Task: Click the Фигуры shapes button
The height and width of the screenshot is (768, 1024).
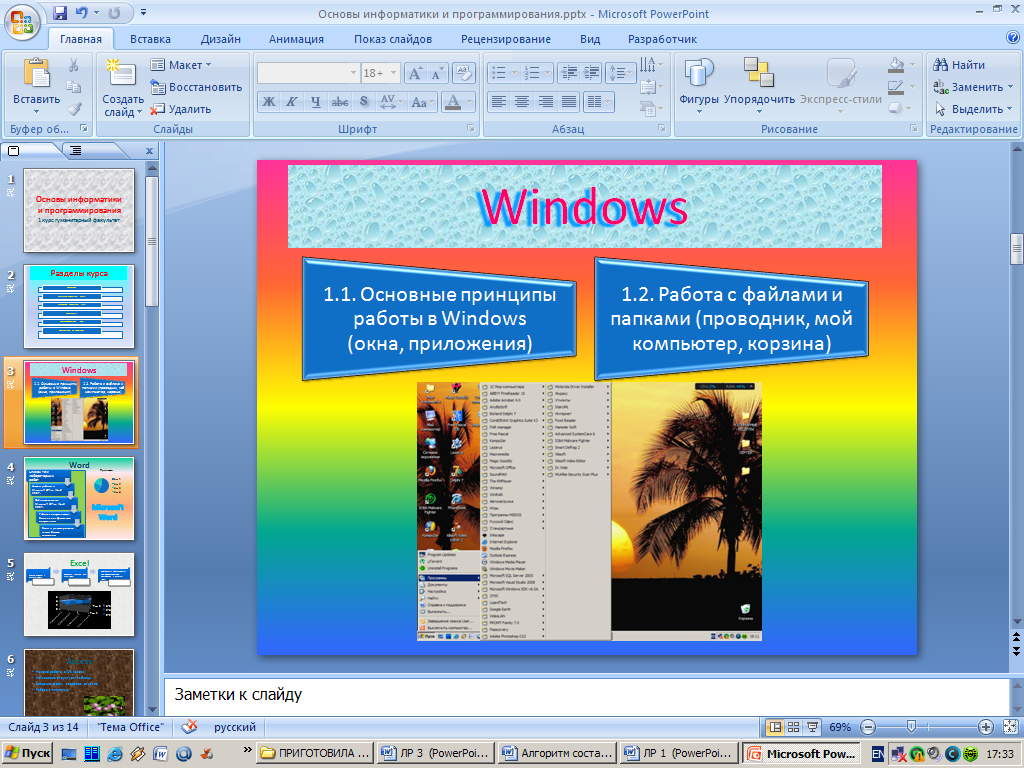Action: pos(699,84)
